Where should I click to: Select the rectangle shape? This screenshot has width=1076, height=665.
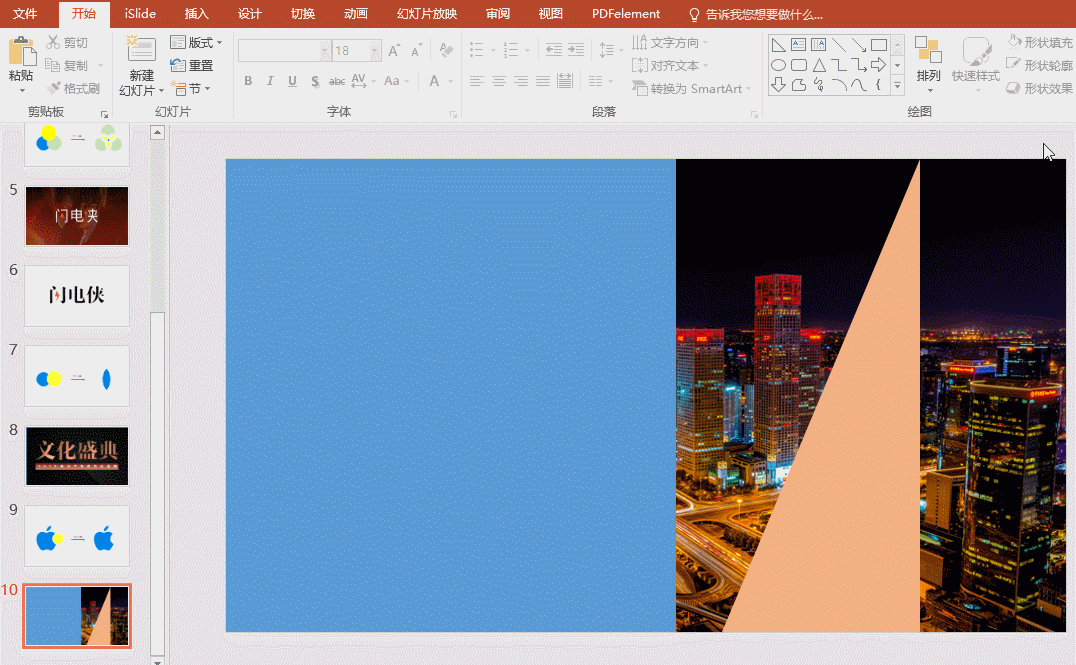click(x=878, y=45)
